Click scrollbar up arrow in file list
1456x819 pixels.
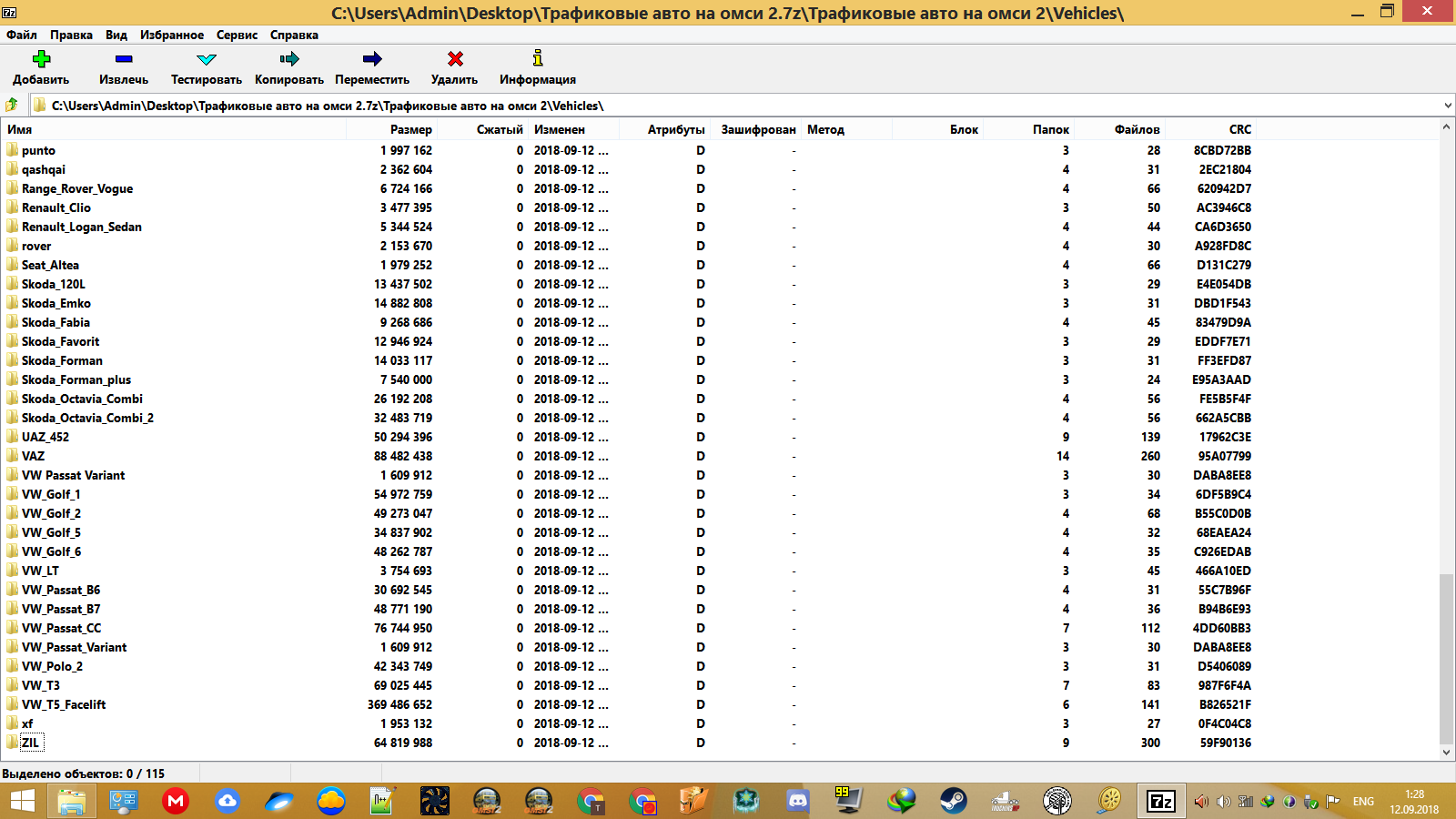click(1446, 127)
